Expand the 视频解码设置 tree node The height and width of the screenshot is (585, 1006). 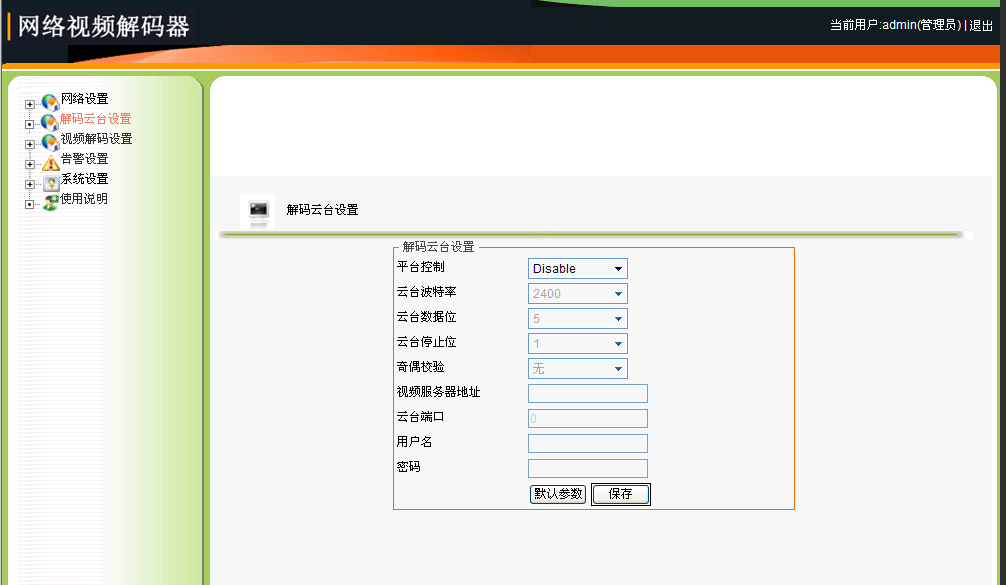click(x=30, y=144)
